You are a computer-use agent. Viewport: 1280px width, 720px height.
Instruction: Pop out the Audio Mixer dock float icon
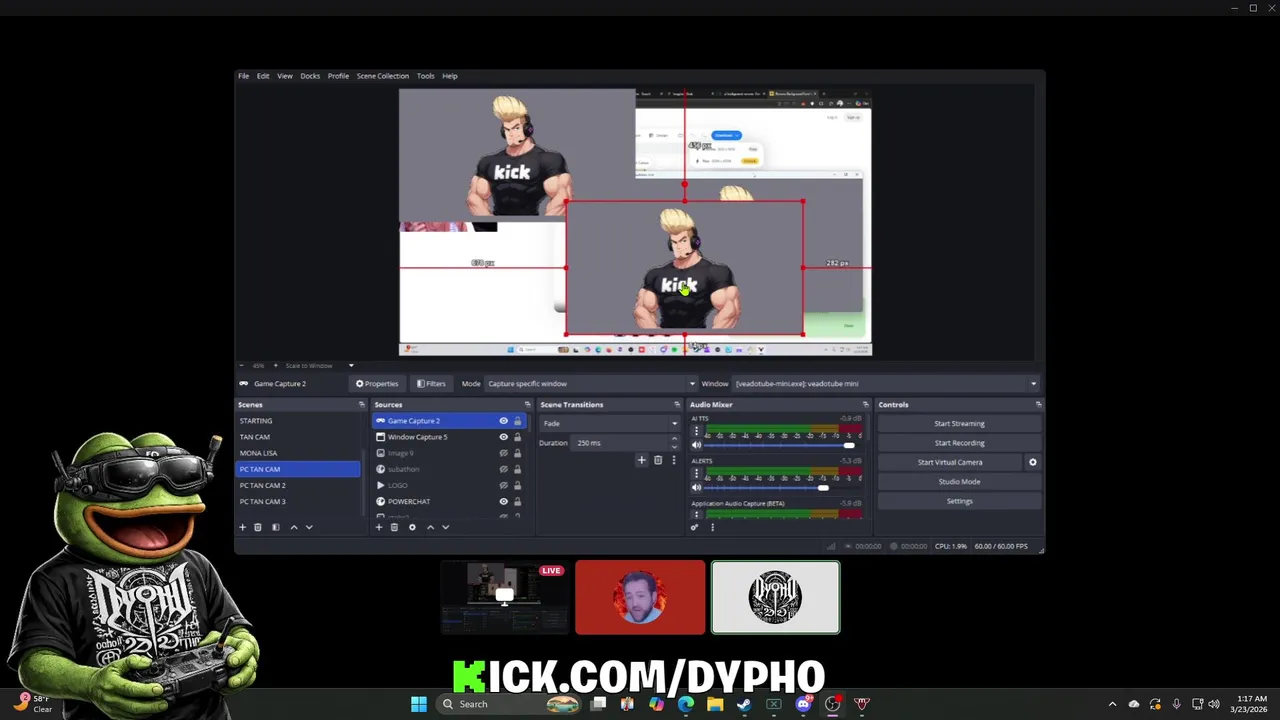865,405
